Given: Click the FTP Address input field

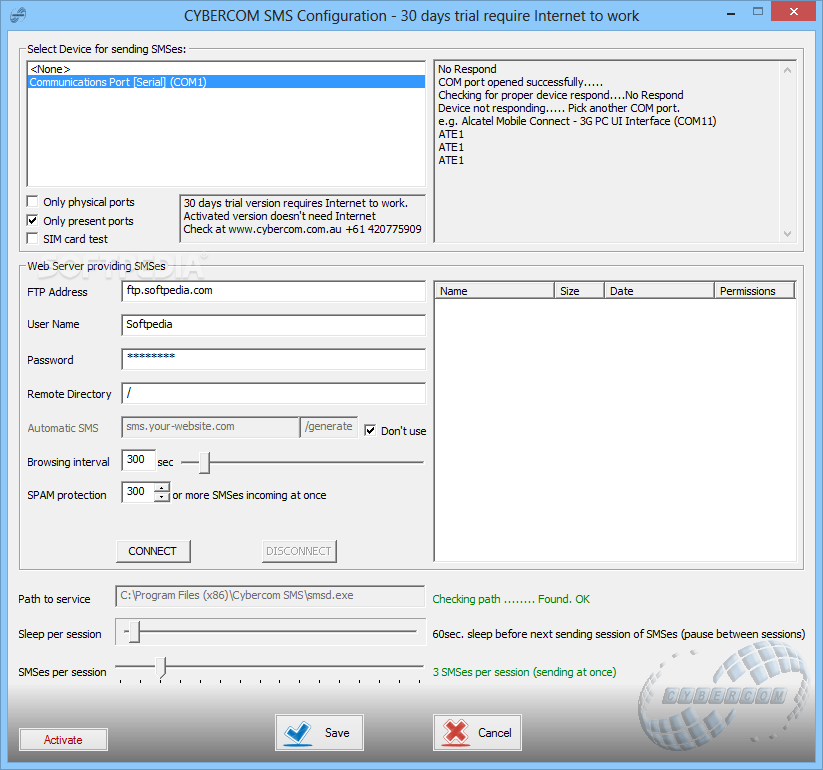Looking at the screenshot, I should [x=273, y=291].
